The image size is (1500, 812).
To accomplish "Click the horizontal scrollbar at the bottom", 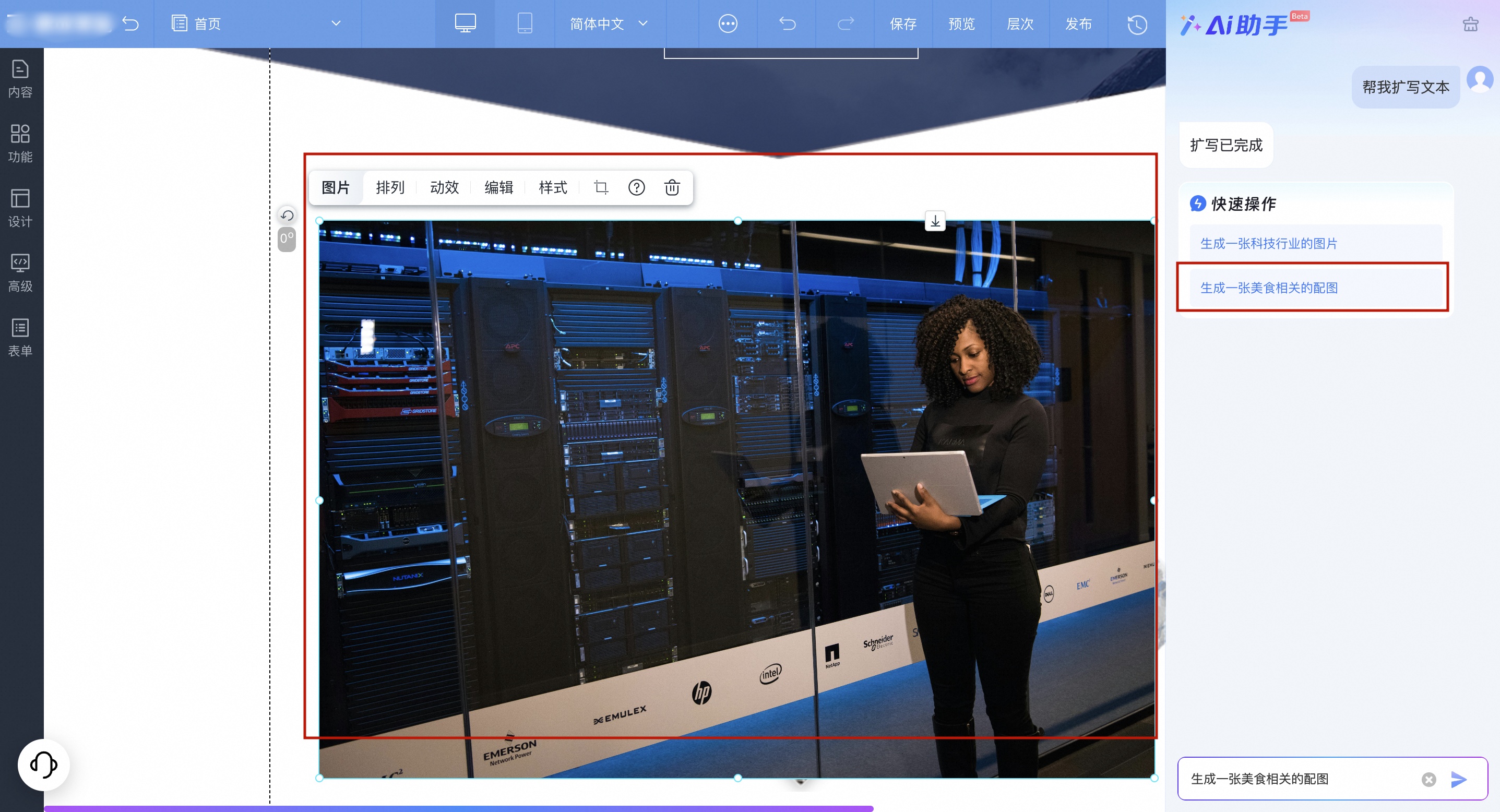I will 458,808.
